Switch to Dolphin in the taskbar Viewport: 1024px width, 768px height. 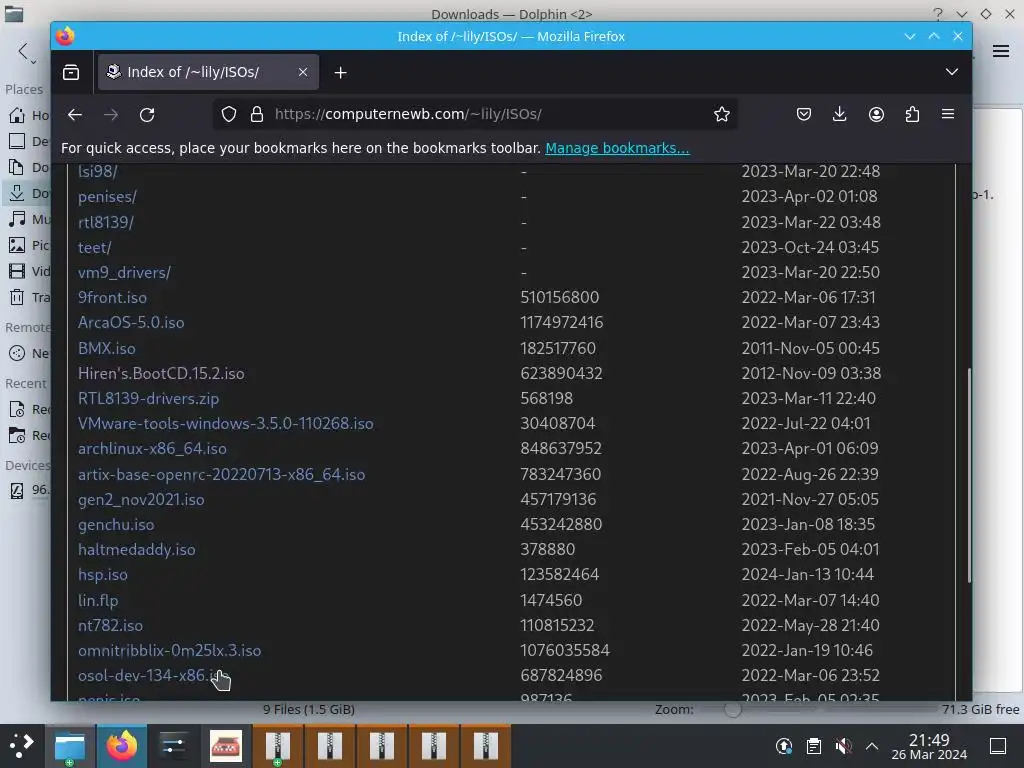point(70,746)
